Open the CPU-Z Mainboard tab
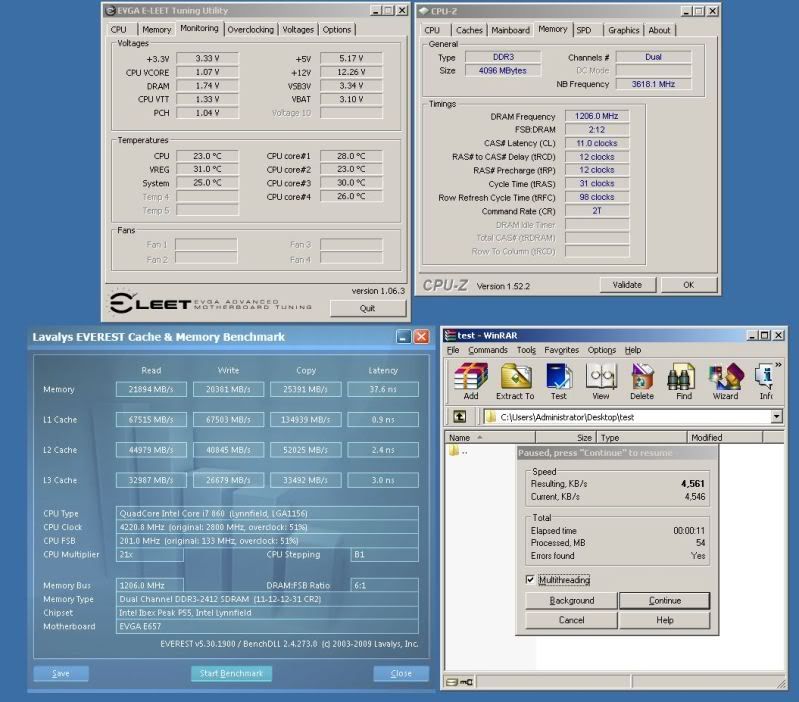 coord(511,31)
